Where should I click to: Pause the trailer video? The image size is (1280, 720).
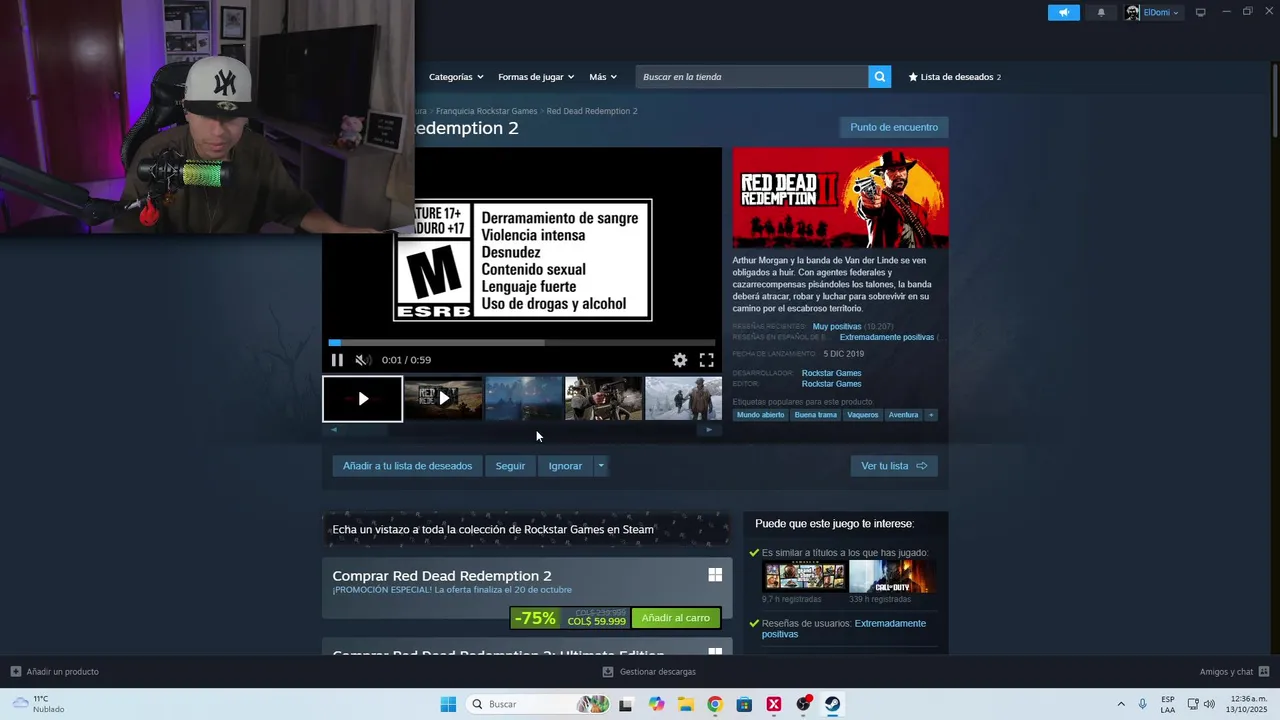[x=337, y=360]
